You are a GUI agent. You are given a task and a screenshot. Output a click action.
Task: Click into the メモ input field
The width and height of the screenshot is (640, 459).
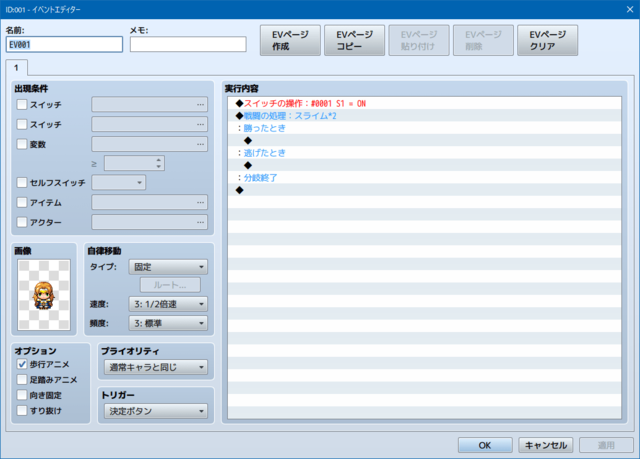(x=188, y=44)
